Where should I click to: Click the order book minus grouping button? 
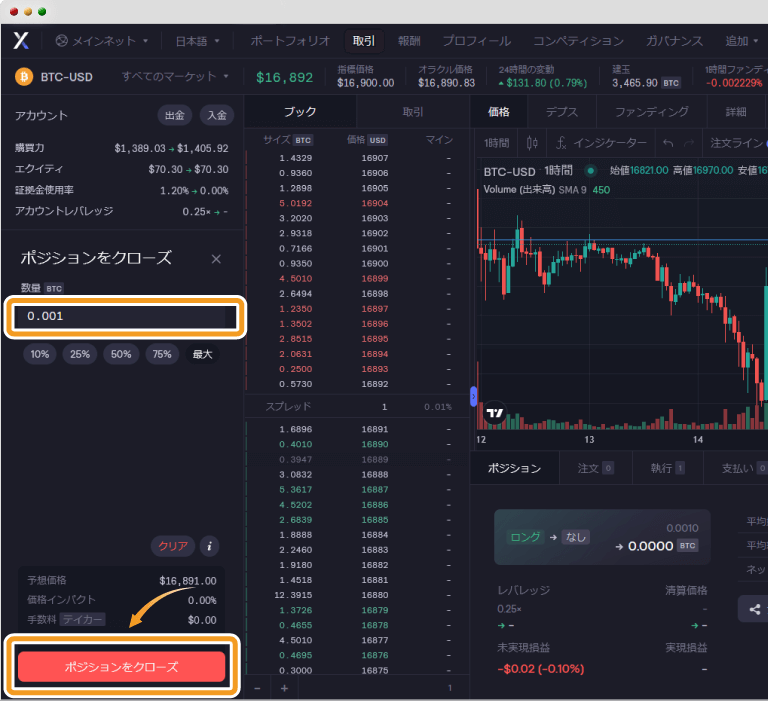pyautogui.click(x=258, y=688)
